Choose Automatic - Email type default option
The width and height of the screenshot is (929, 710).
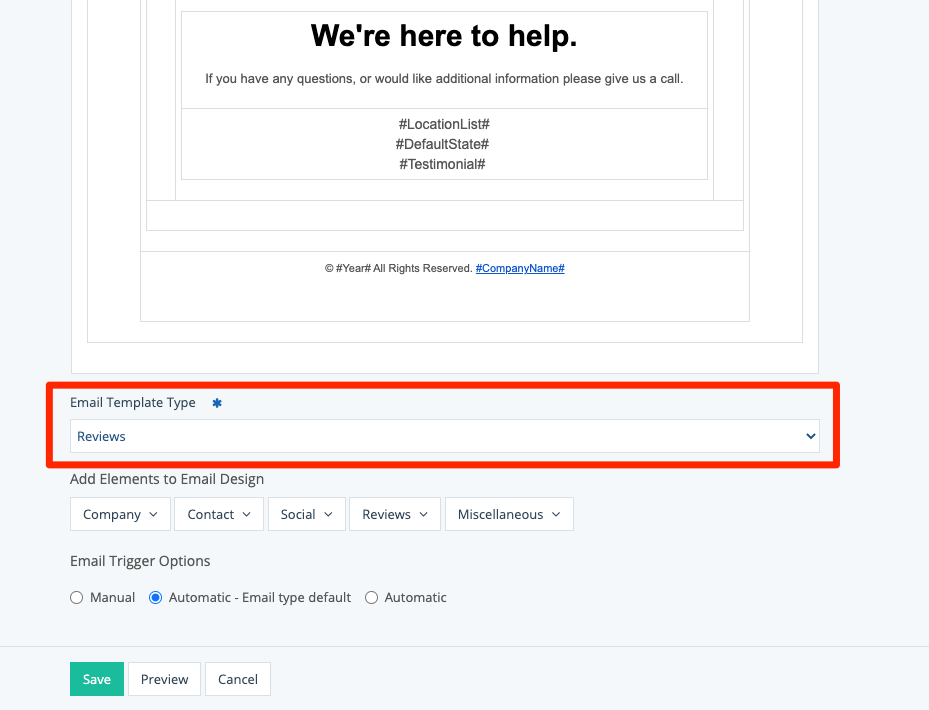click(156, 598)
